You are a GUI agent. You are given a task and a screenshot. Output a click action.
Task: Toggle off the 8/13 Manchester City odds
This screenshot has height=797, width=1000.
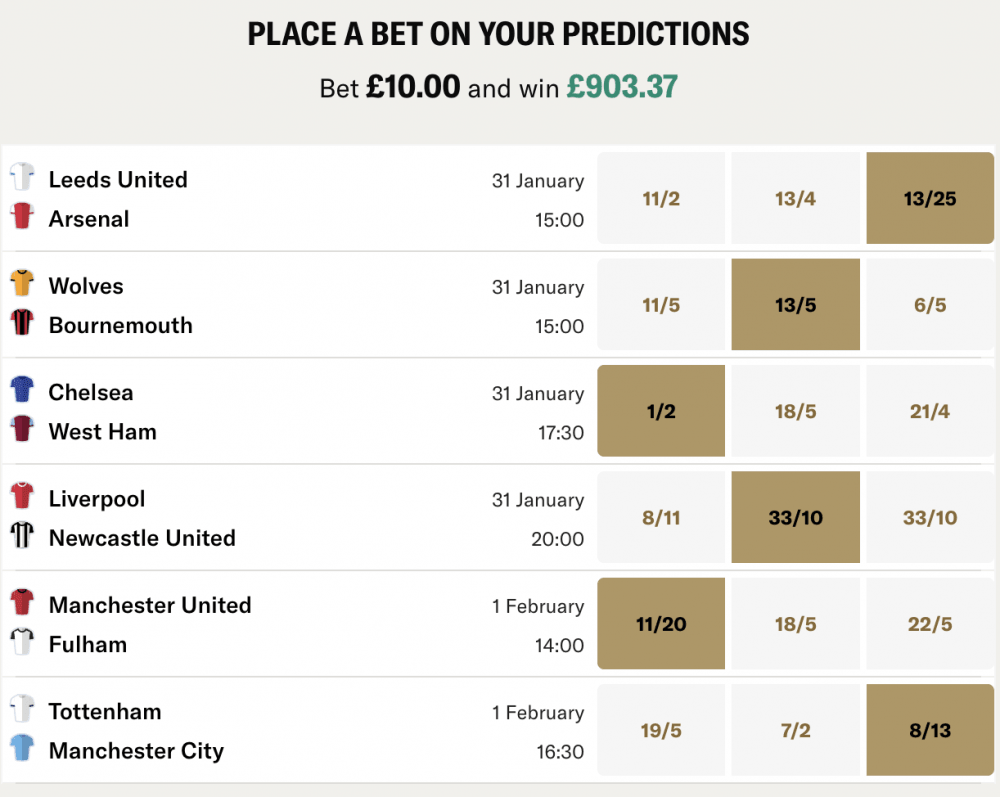pyautogui.click(x=929, y=729)
